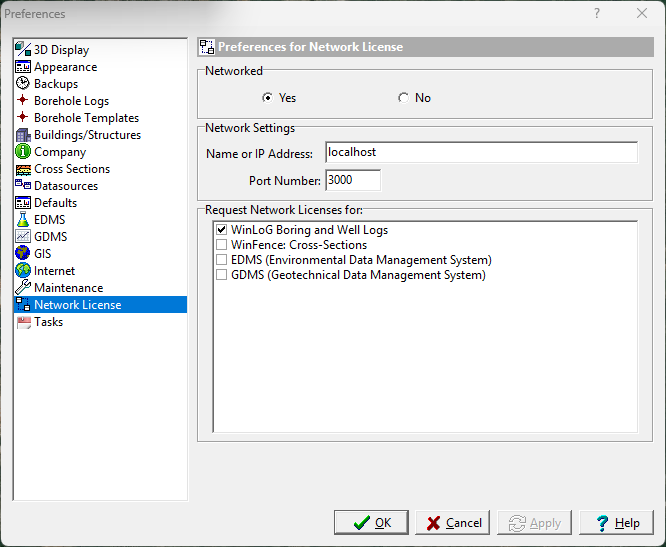Image resolution: width=666 pixels, height=547 pixels.
Task: Check EDMS Environmental Data Management System box
Action: tap(221, 260)
